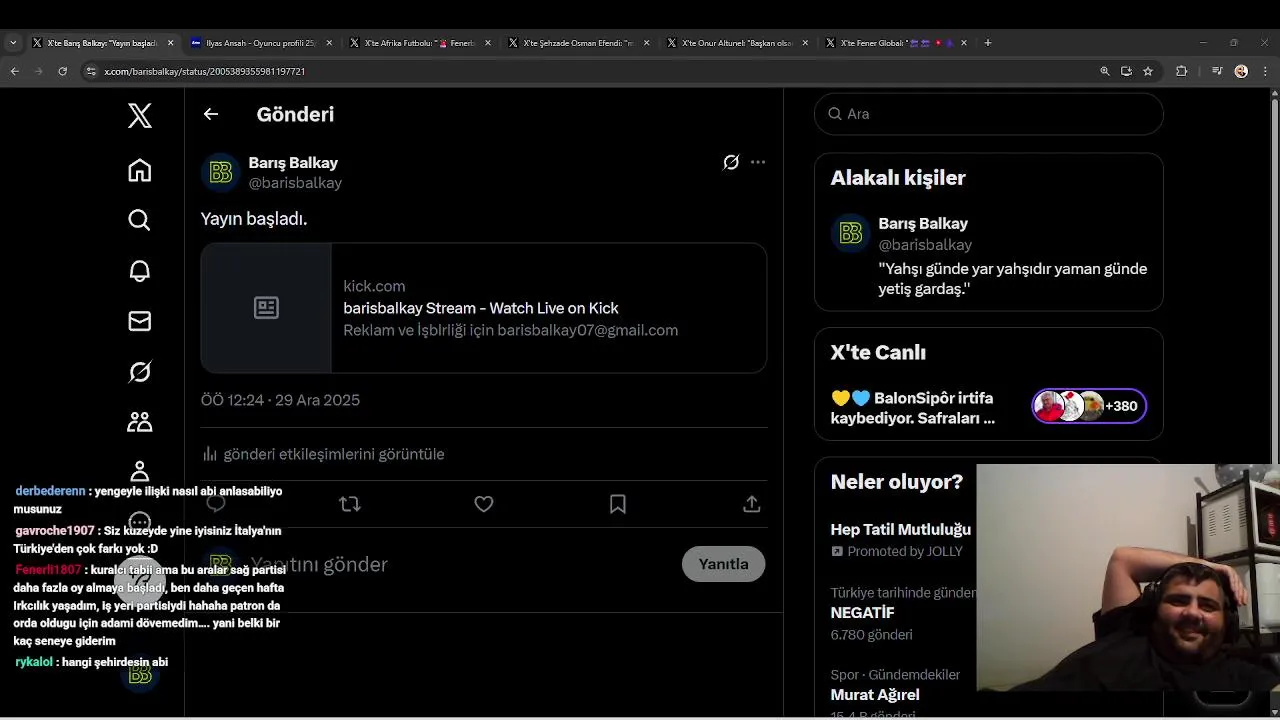Open Grok from the left sidebar

140,372
